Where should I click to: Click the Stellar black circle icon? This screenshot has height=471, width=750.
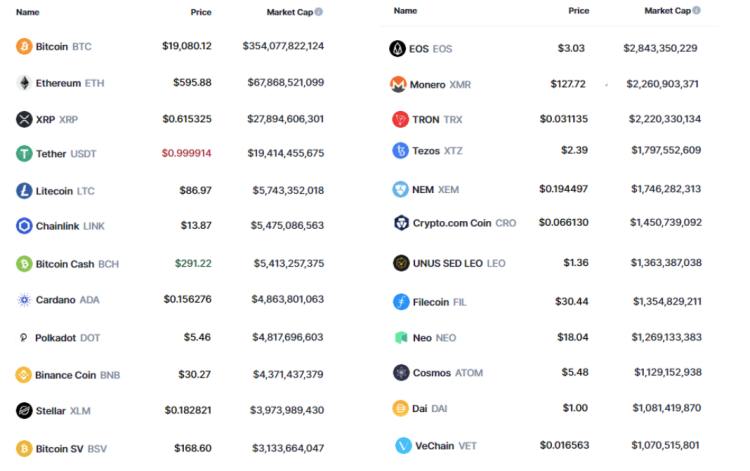(x=24, y=410)
